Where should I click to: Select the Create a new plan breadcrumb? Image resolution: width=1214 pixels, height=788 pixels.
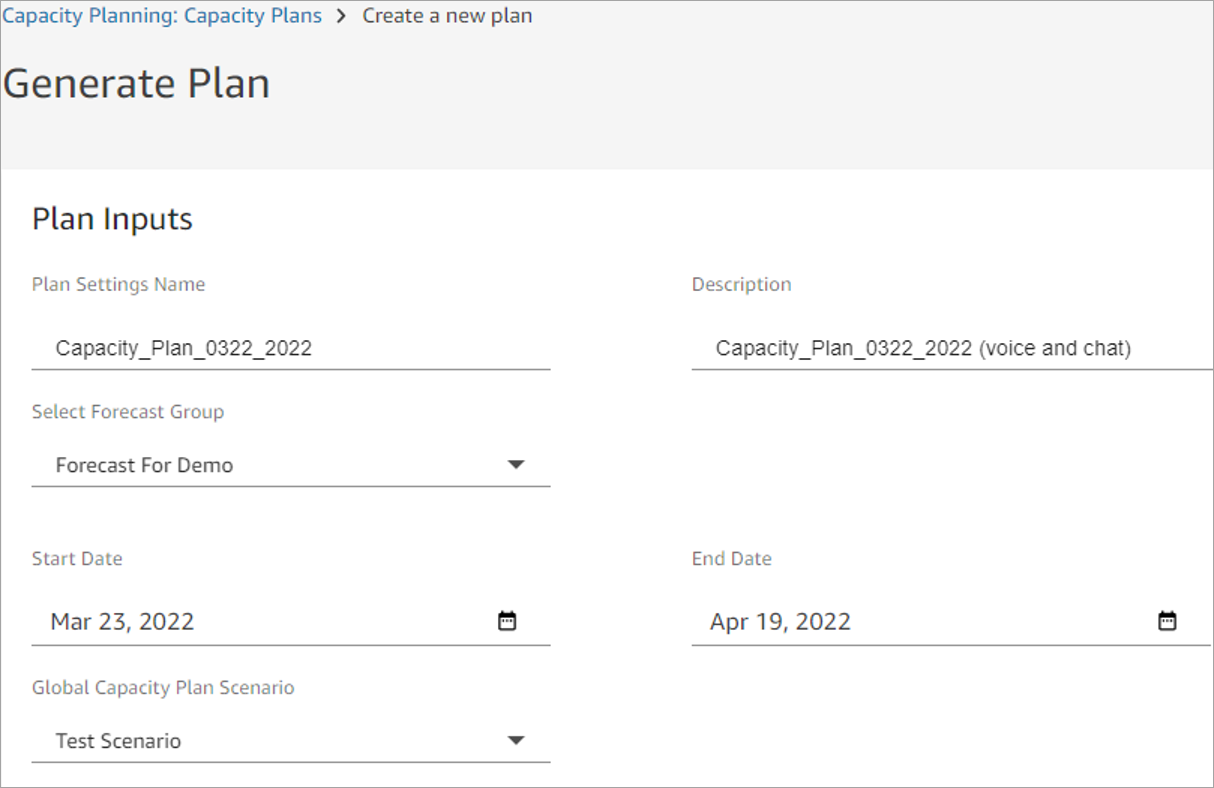(x=447, y=16)
